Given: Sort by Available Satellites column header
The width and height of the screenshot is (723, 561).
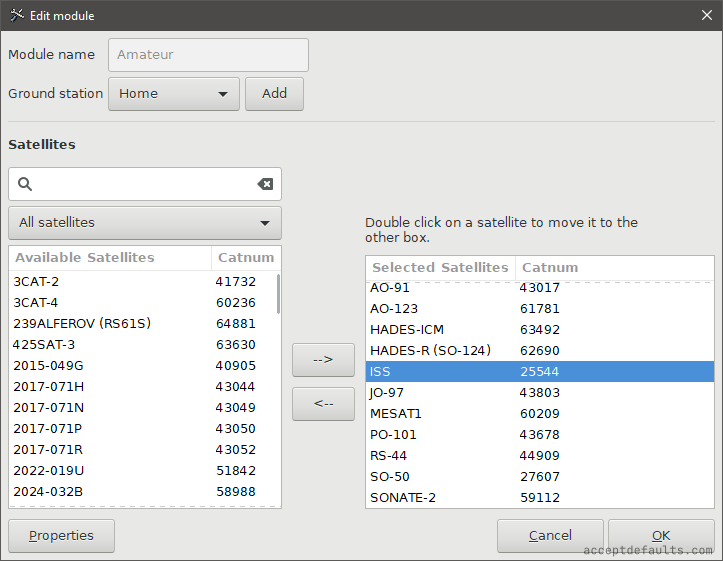Looking at the screenshot, I should point(110,258).
